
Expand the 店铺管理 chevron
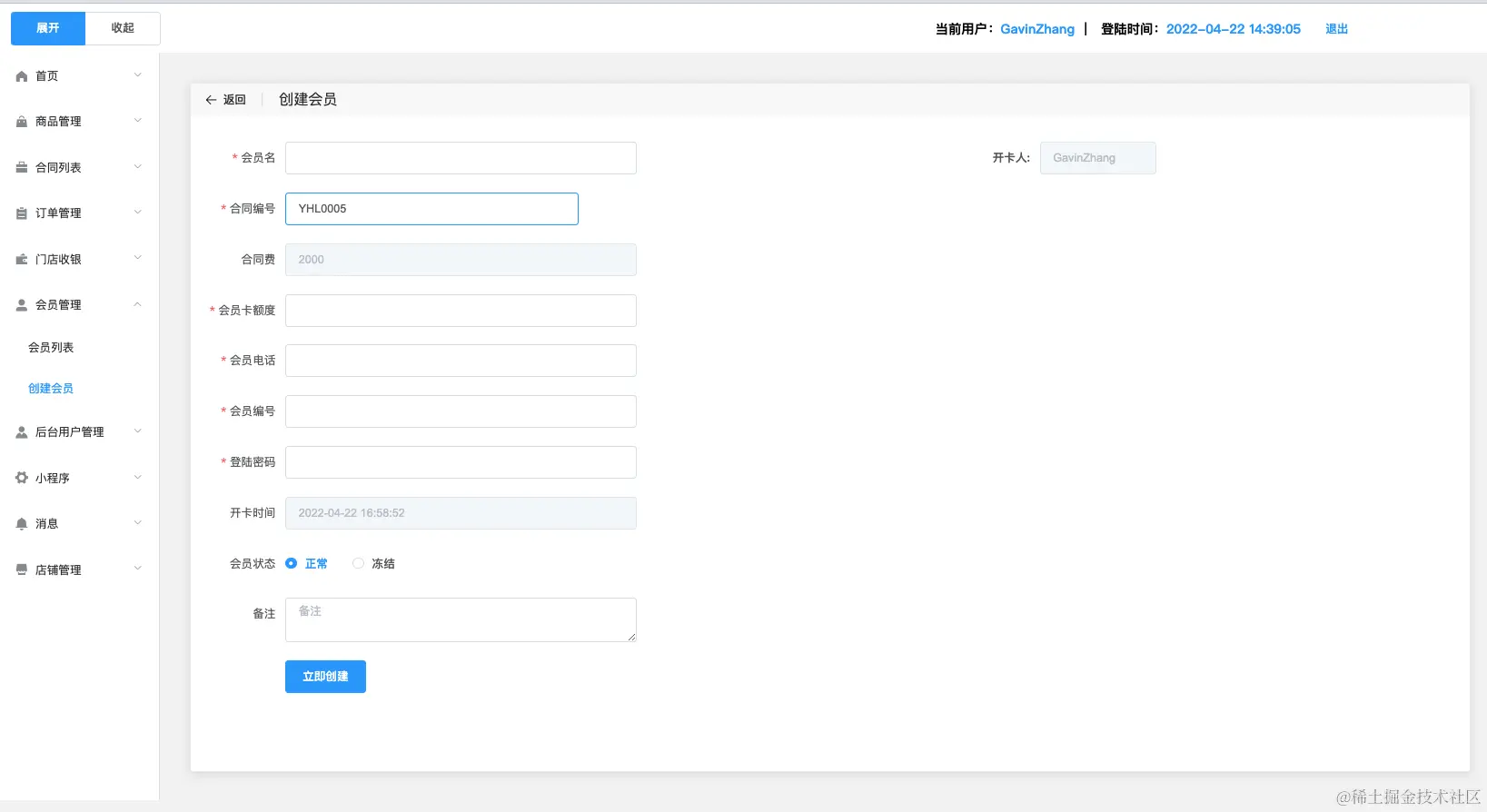click(x=138, y=569)
